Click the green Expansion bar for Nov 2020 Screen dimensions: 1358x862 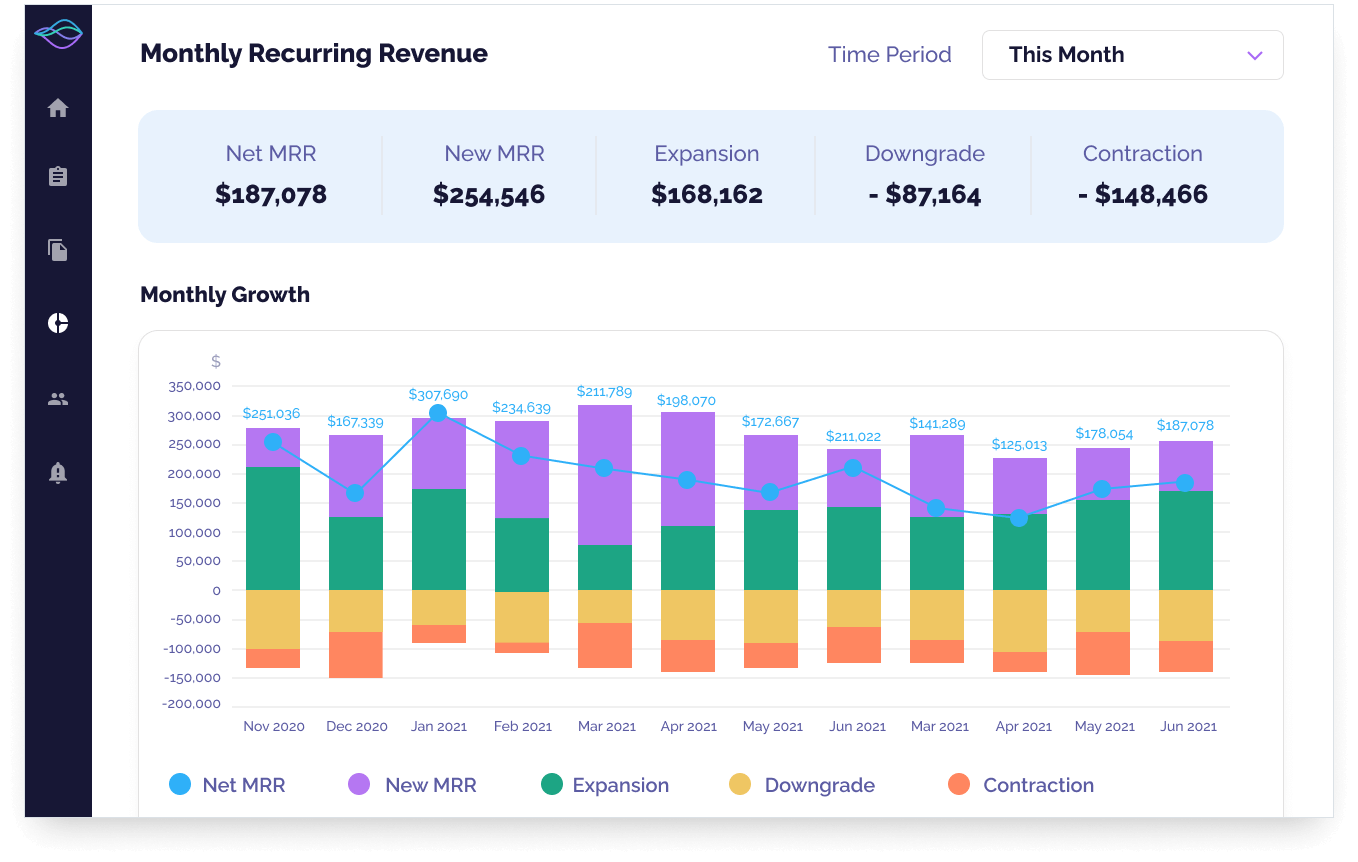pyautogui.click(x=273, y=528)
